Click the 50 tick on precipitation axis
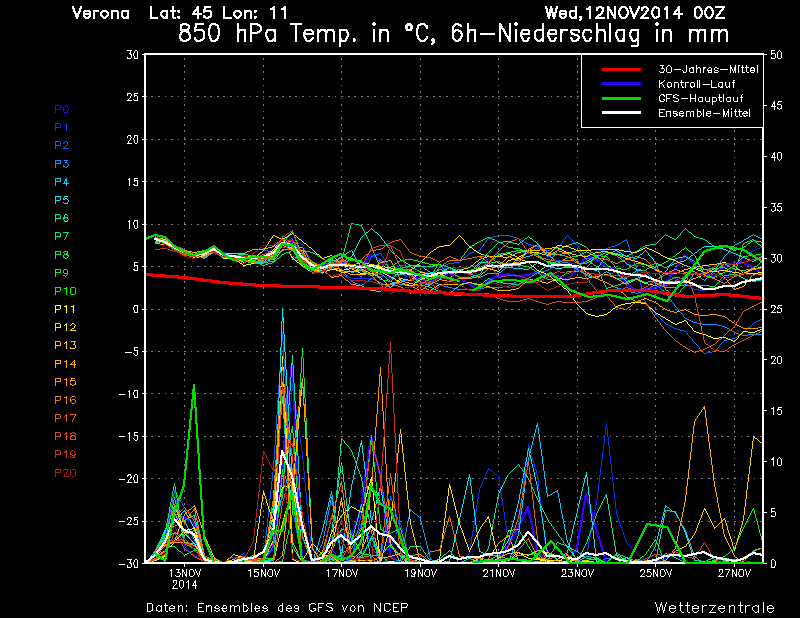 776,55
